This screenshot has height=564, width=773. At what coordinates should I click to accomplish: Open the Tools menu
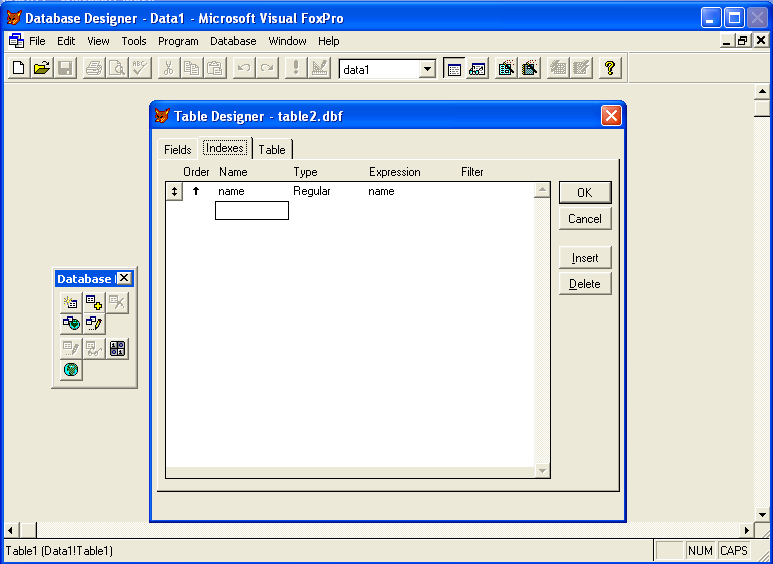click(134, 41)
